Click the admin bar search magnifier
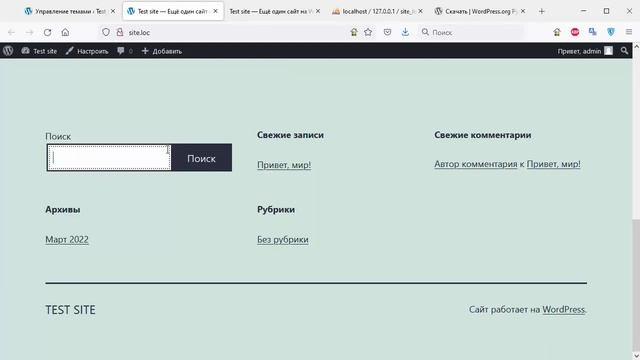 click(x=624, y=51)
